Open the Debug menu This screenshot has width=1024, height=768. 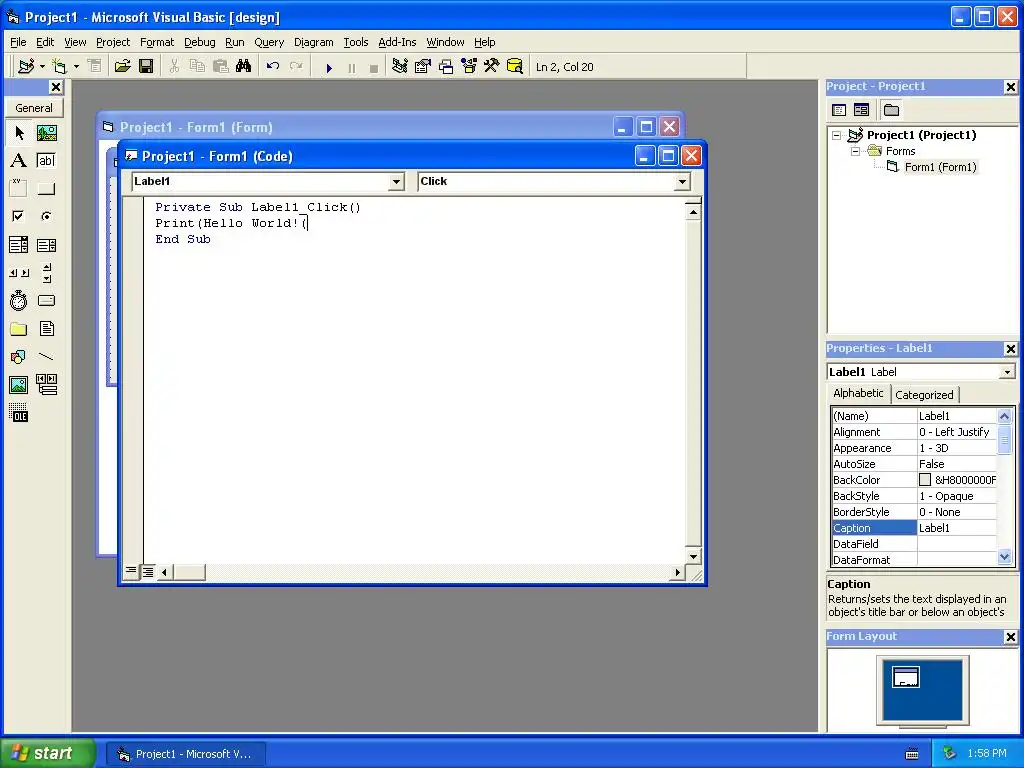coord(200,42)
